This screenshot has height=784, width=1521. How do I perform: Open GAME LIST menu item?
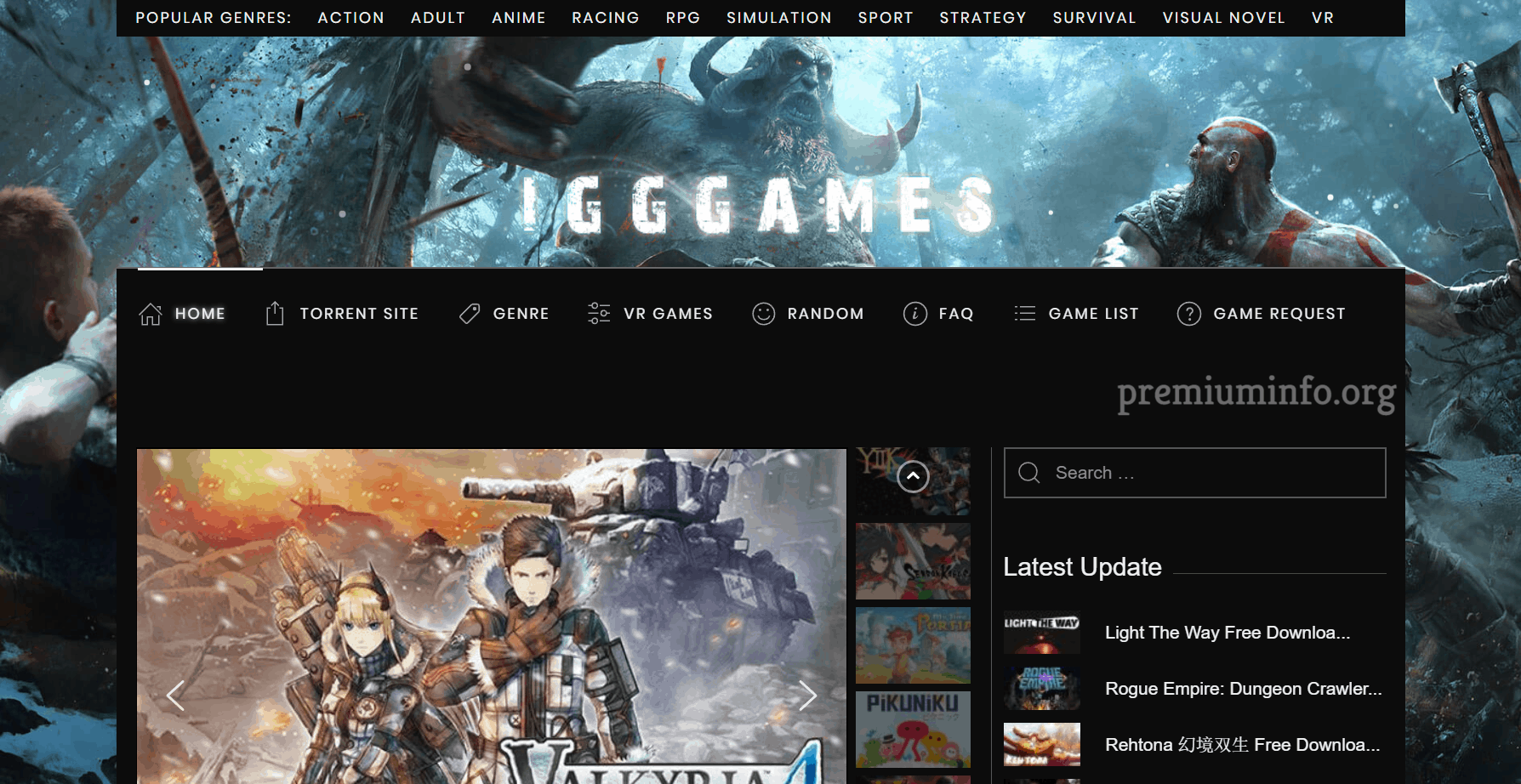point(1094,314)
